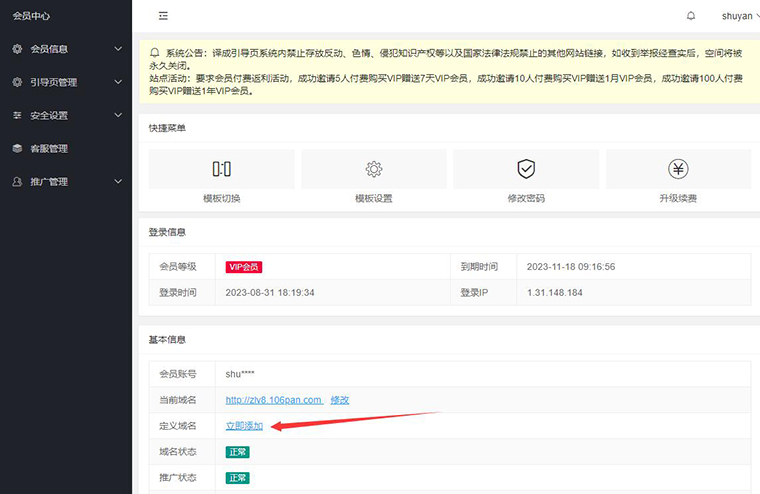Click the green 正常 domain status badge
The height and width of the screenshot is (494, 760).
coord(237,452)
